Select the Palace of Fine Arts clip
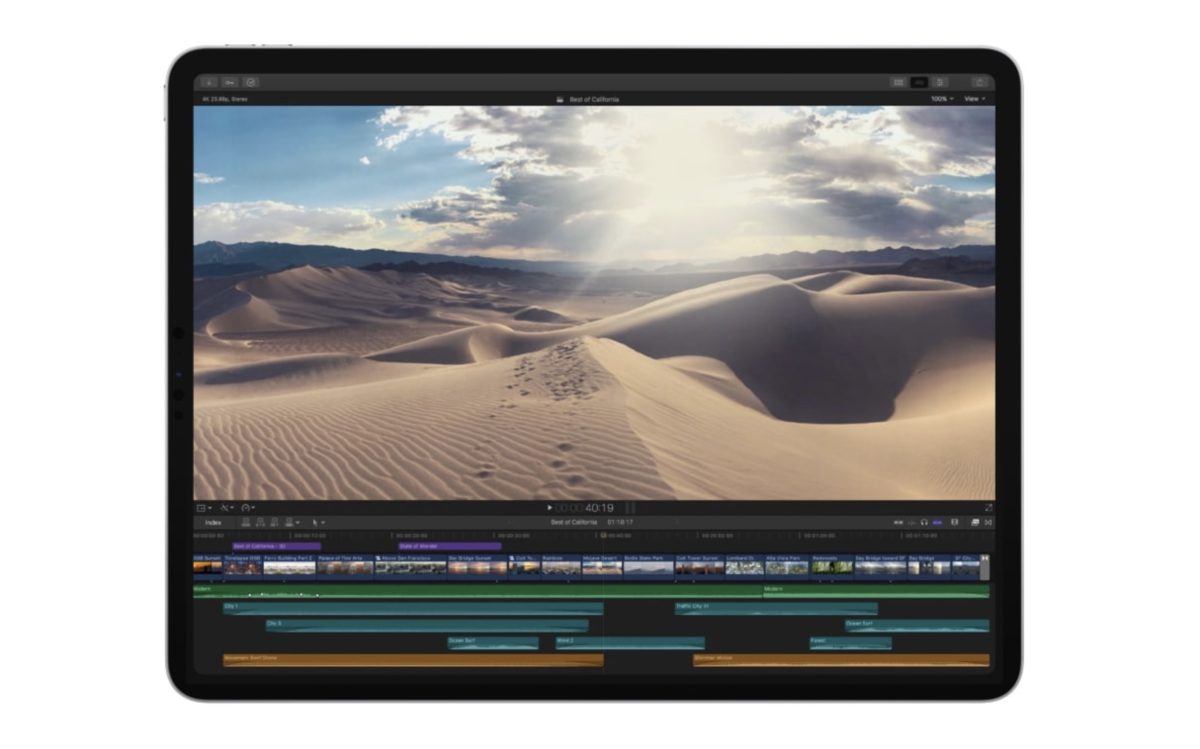 (x=345, y=566)
